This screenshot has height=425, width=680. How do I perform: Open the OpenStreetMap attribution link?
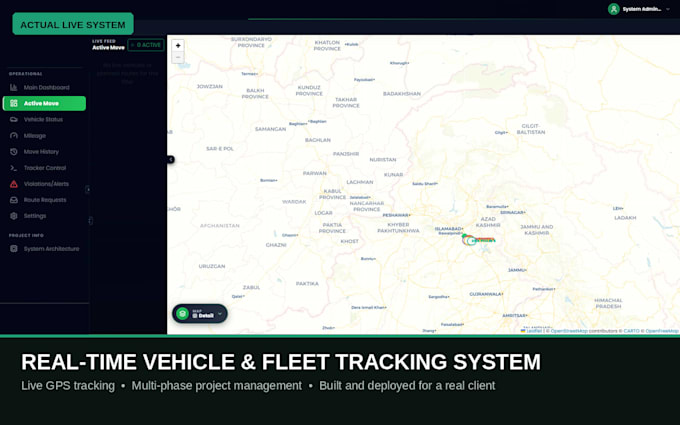click(x=569, y=331)
